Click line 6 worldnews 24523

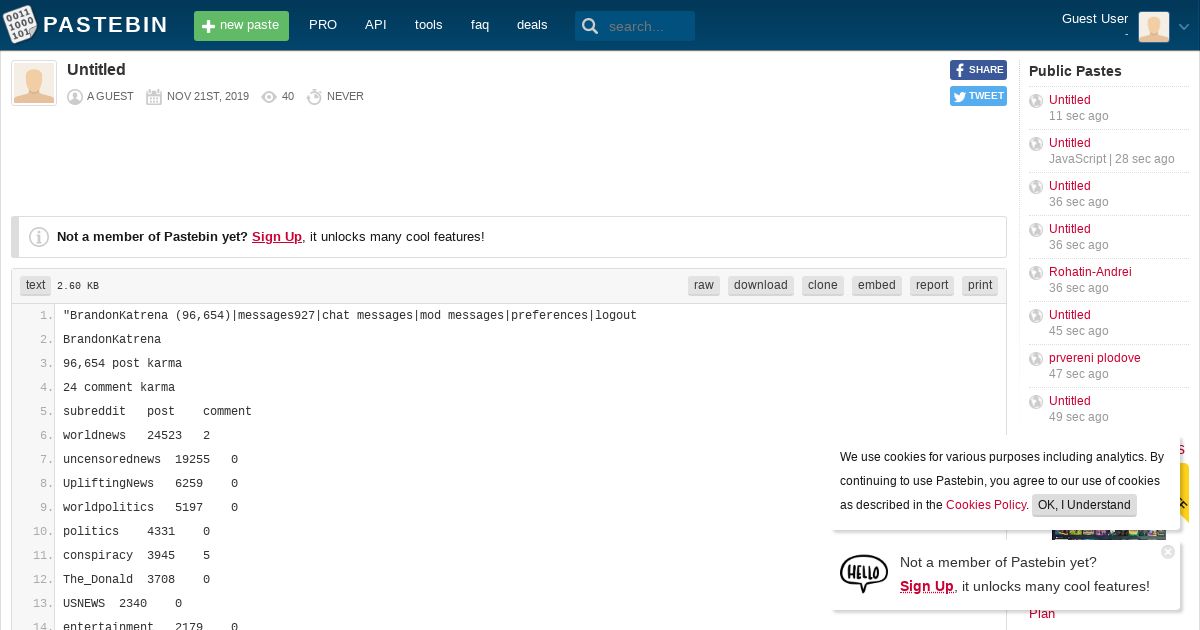pos(137,436)
